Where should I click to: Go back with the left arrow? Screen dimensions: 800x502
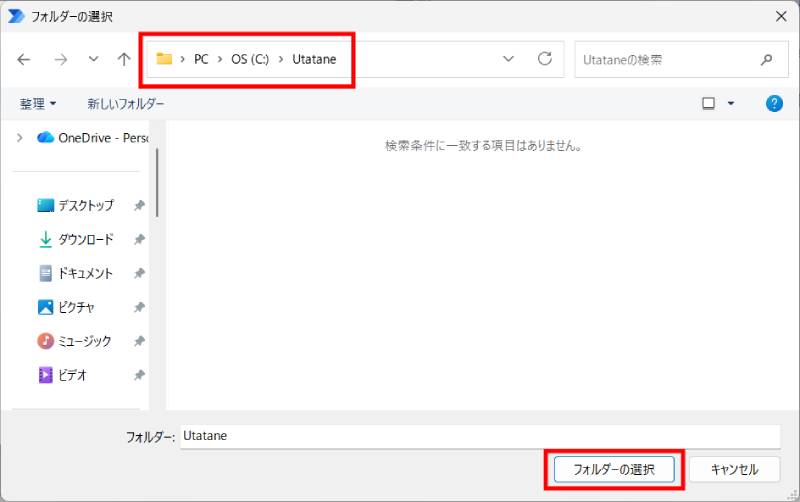(23, 60)
